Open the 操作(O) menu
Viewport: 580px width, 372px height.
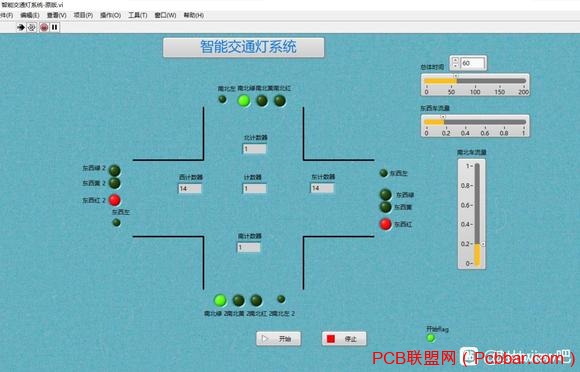[x=110, y=15]
